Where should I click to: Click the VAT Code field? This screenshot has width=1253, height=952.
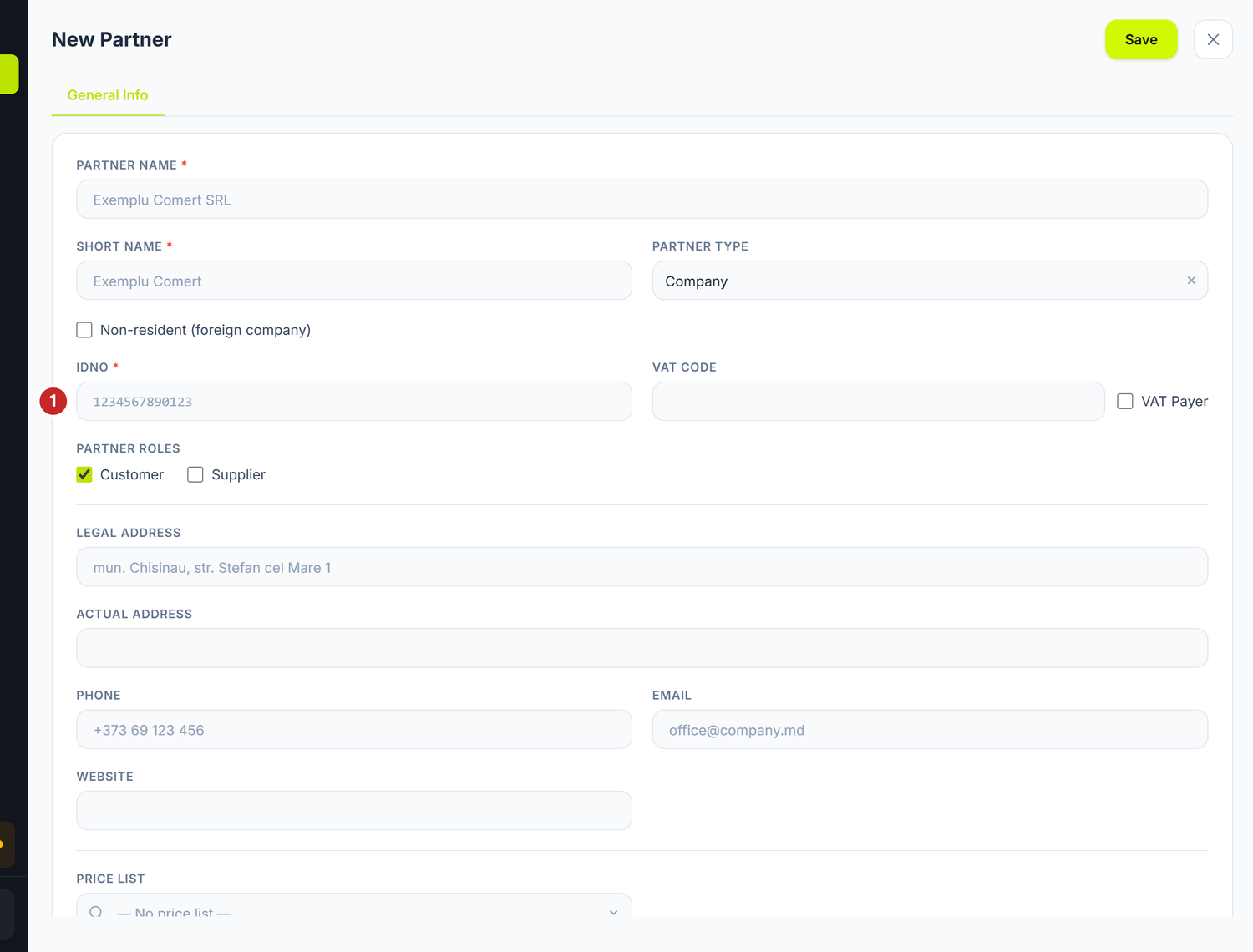pyautogui.click(x=878, y=402)
